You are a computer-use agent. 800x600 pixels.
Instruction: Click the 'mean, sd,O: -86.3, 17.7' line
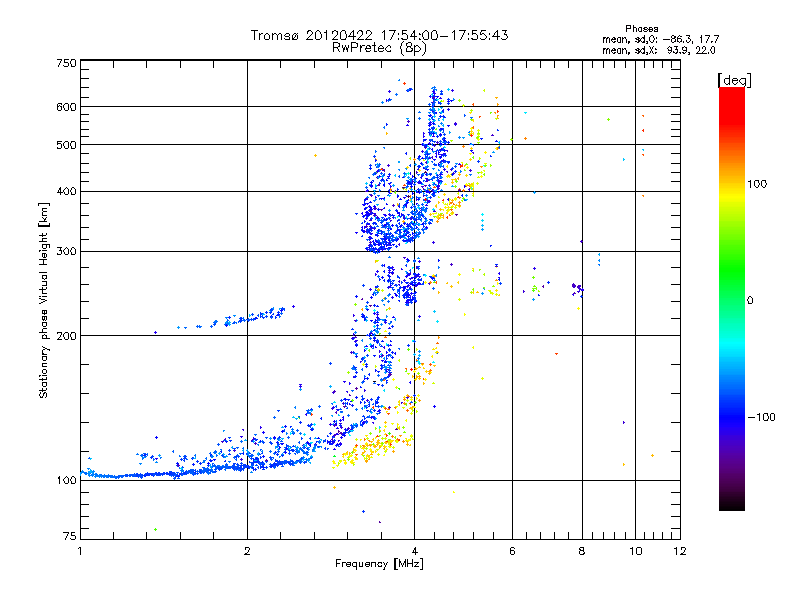click(x=661, y=39)
